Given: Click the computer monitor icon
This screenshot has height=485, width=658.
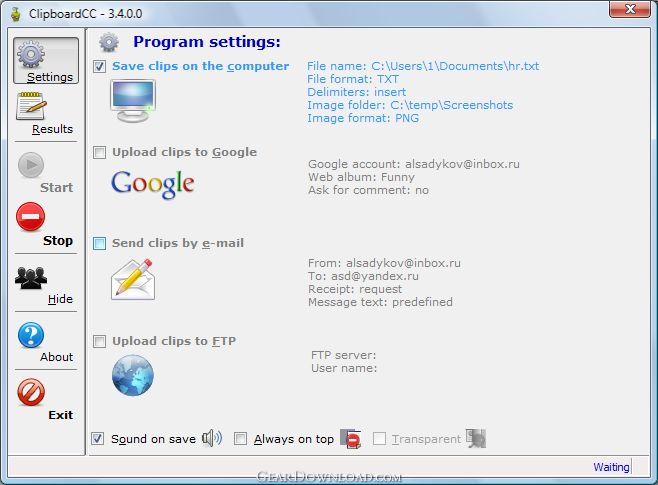Looking at the screenshot, I should point(133,101).
